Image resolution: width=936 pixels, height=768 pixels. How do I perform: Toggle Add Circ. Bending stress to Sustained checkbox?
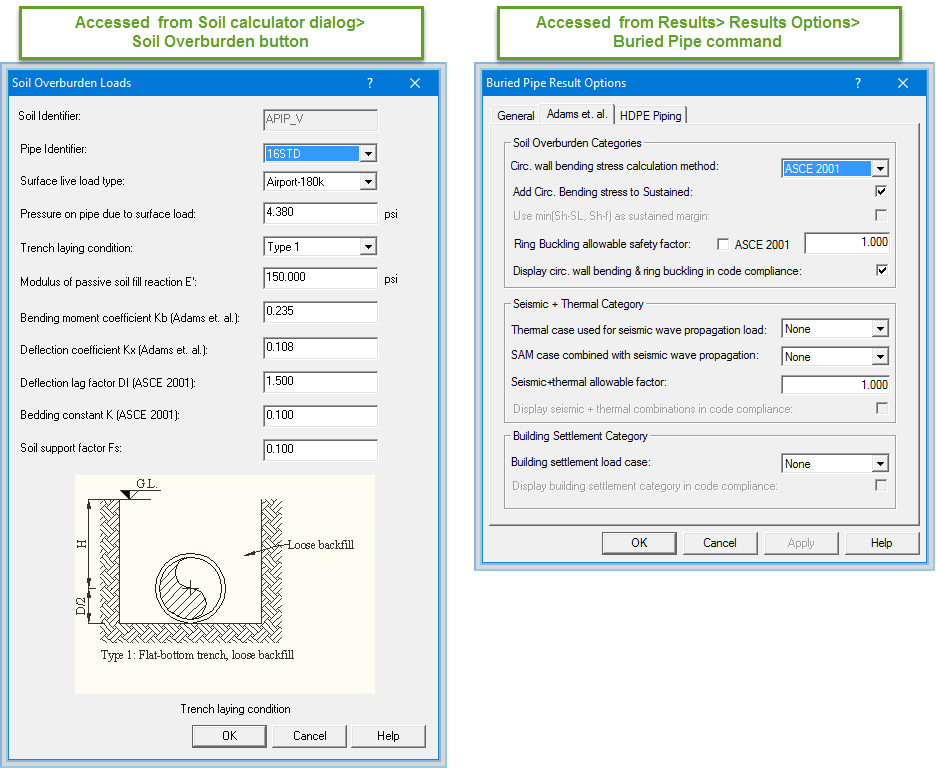click(880, 191)
